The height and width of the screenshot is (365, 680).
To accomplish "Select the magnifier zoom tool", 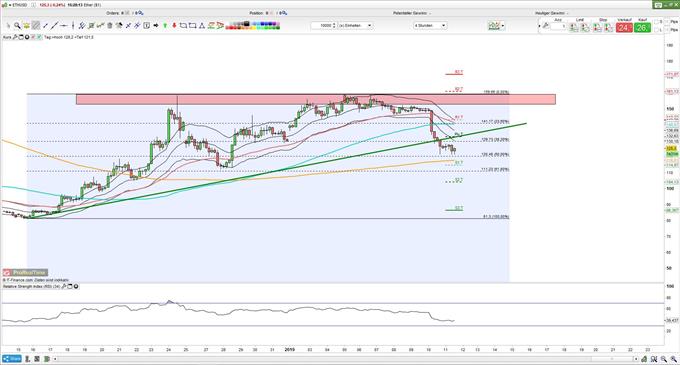I will [17, 26].
